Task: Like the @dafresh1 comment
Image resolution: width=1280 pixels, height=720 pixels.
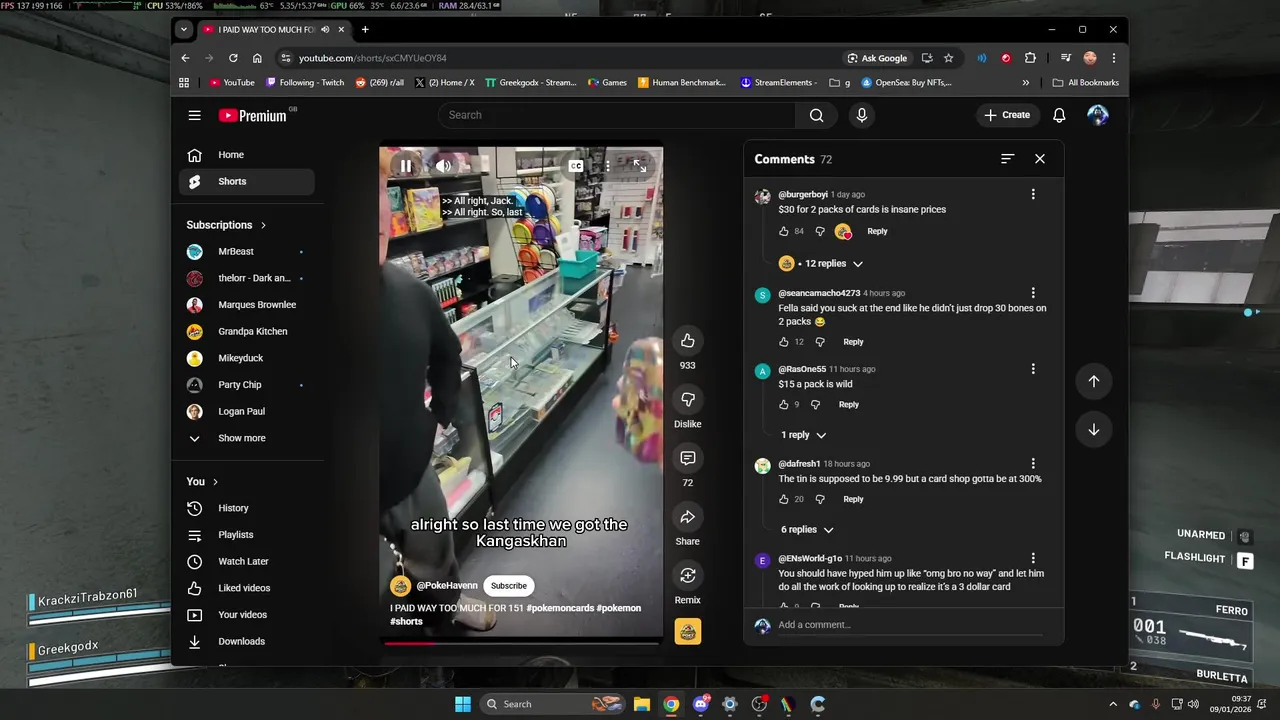Action: (784, 499)
